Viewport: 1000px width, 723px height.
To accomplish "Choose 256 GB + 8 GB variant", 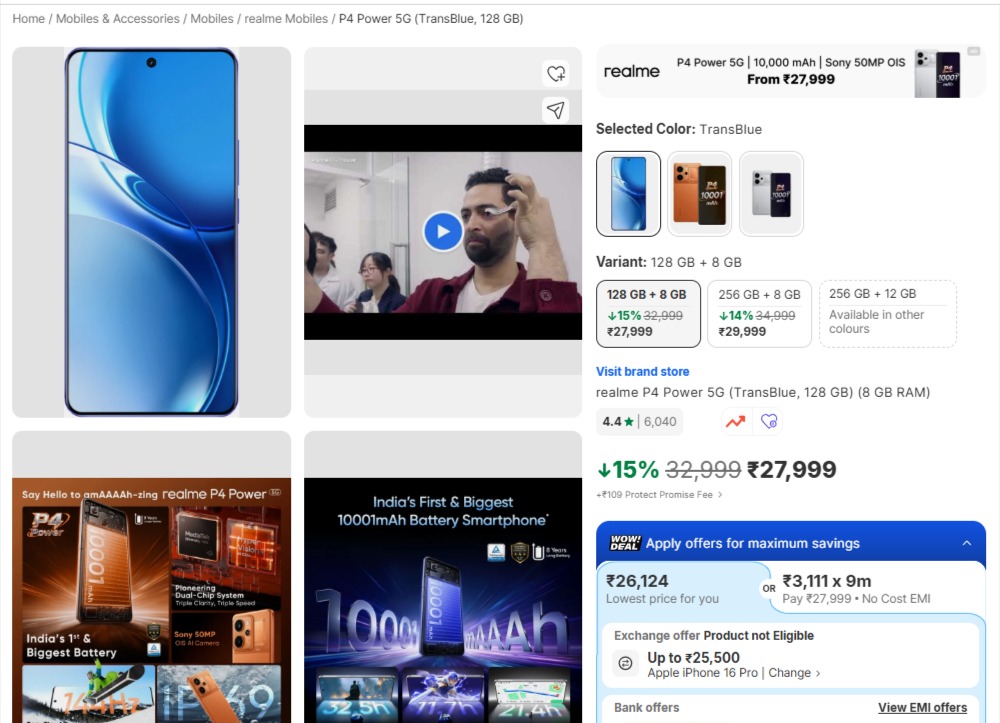I will point(759,314).
